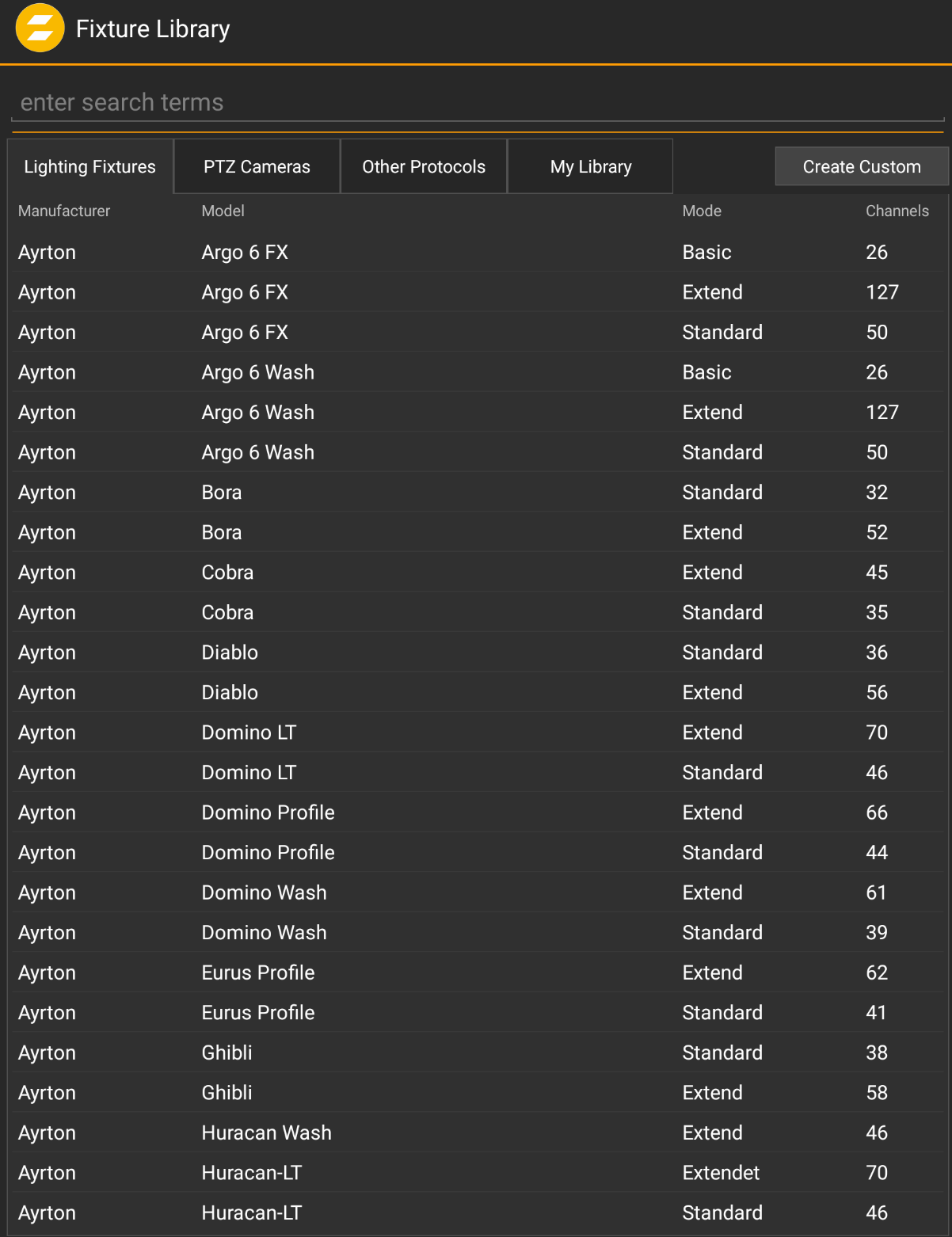The height and width of the screenshot is (1237, 952).
Task: Click the Fixture Library app logo
Action: click(x=40, y=28)
